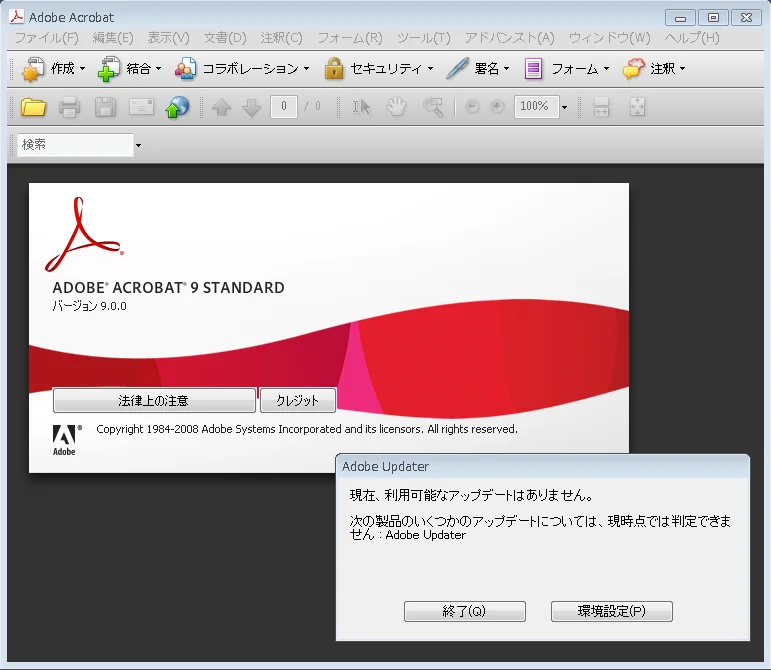The height and width of the screenshot is (670, 771).
Task: Click the zoom in plus icon
Action: 497,106
